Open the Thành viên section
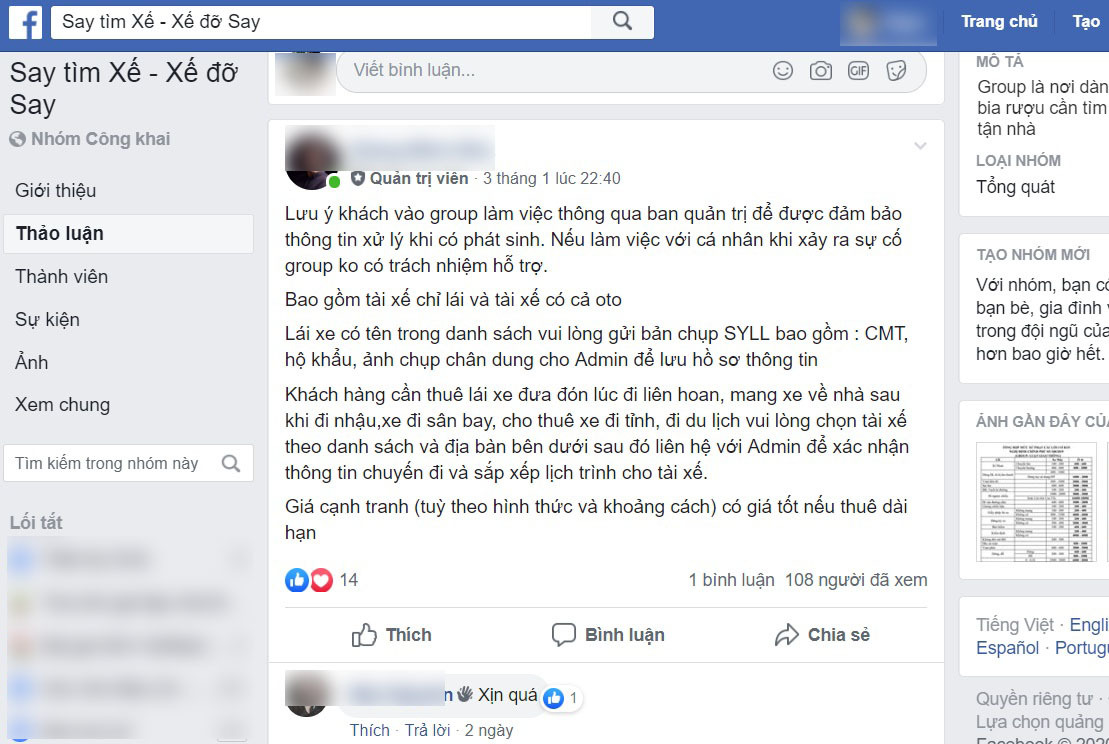The image size is (1109, 744). pos(62,277)
